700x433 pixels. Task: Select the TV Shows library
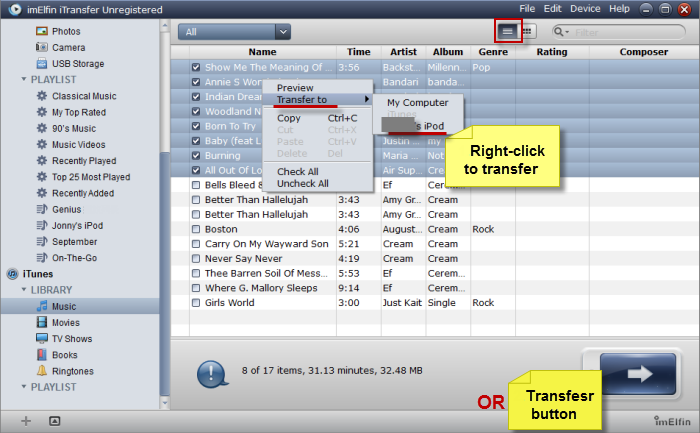[x=72, y=339]
